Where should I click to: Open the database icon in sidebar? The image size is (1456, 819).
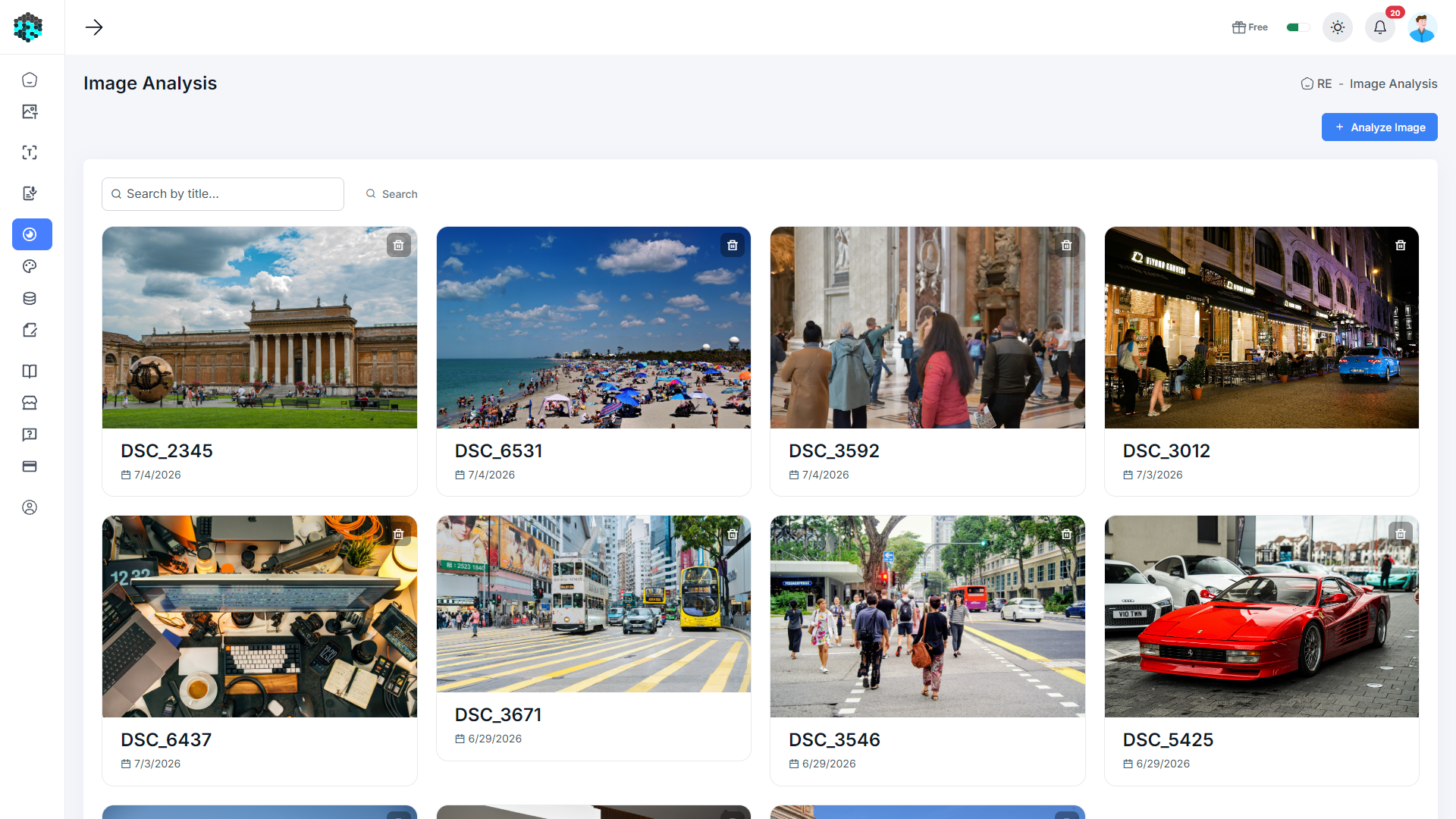coord(30,298)
